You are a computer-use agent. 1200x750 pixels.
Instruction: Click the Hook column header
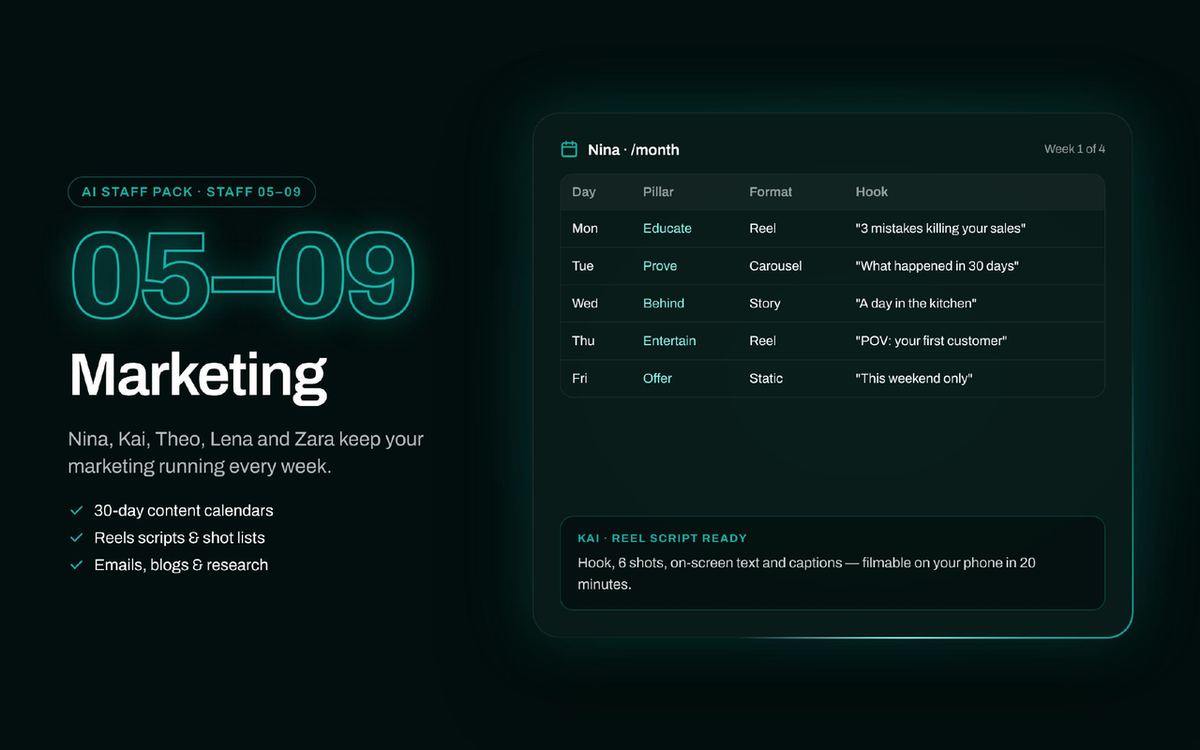(872, 192)
